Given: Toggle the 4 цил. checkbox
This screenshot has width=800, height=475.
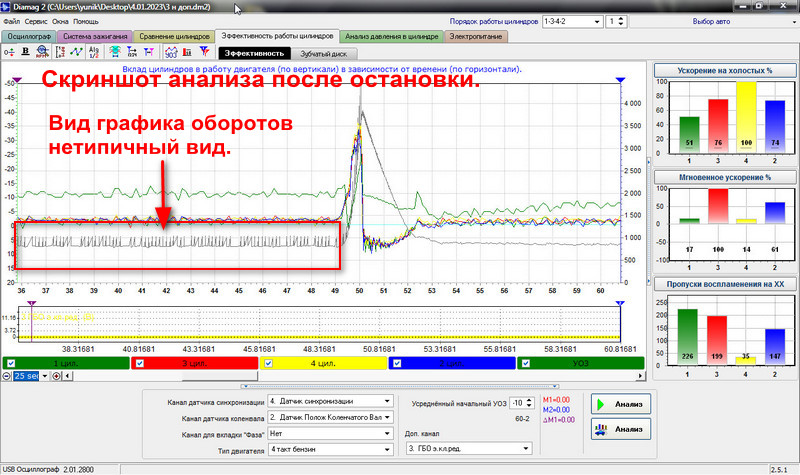Looking at the screenshot, I should 268,363.
